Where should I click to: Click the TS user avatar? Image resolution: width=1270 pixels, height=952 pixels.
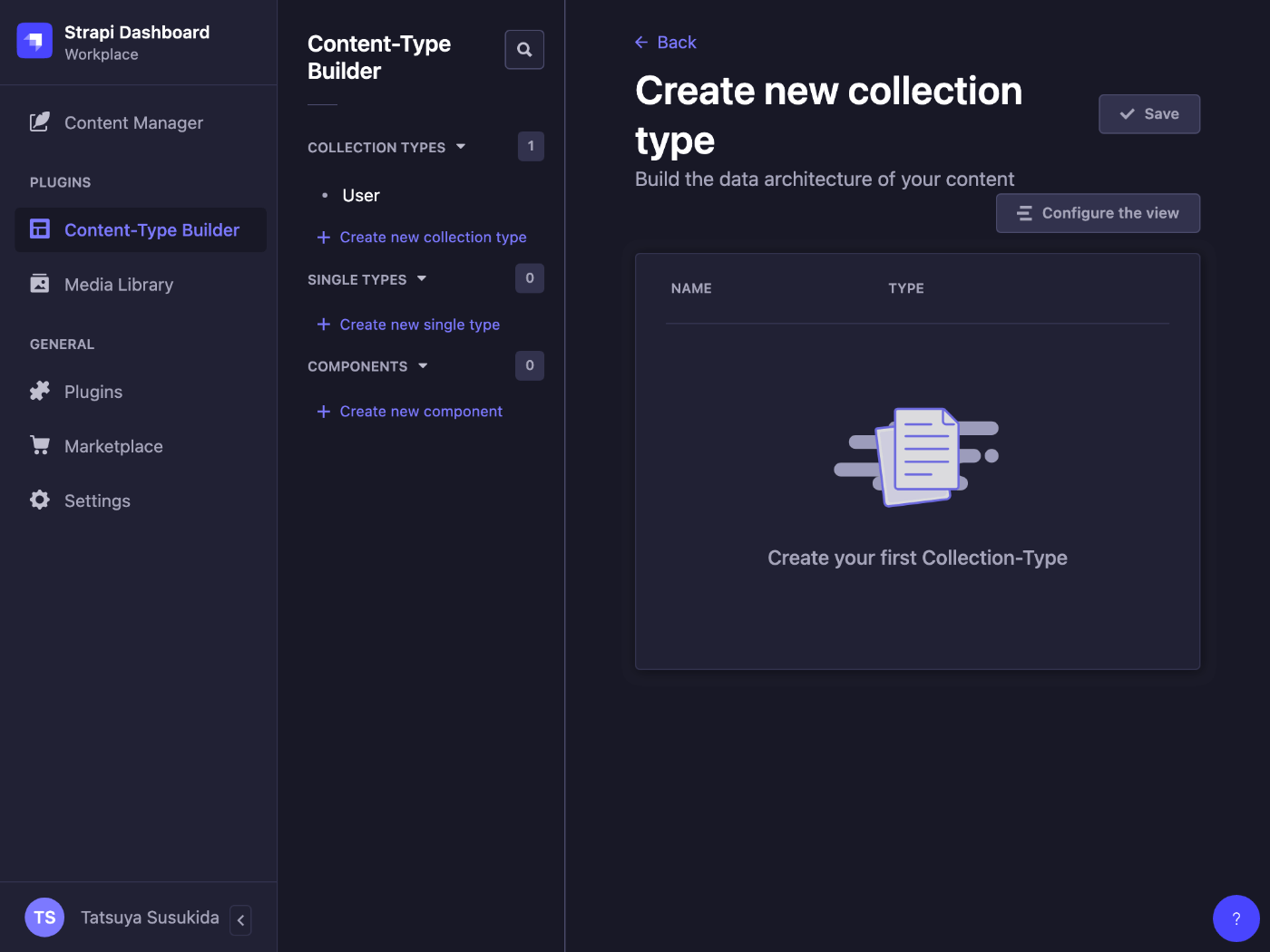tap(44, 918)
